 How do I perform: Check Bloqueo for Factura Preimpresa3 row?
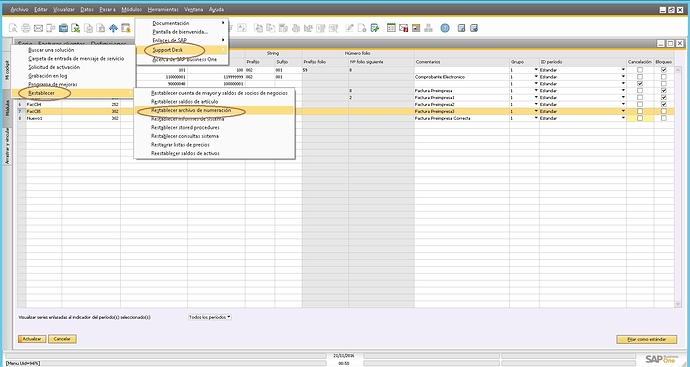[664, 111]
